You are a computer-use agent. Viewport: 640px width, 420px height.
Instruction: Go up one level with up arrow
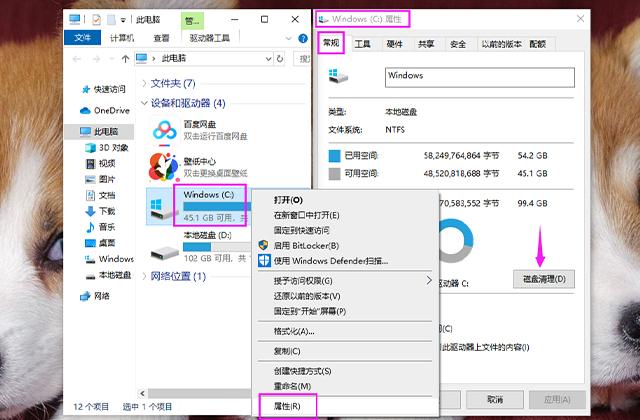[x=125, y=59]
